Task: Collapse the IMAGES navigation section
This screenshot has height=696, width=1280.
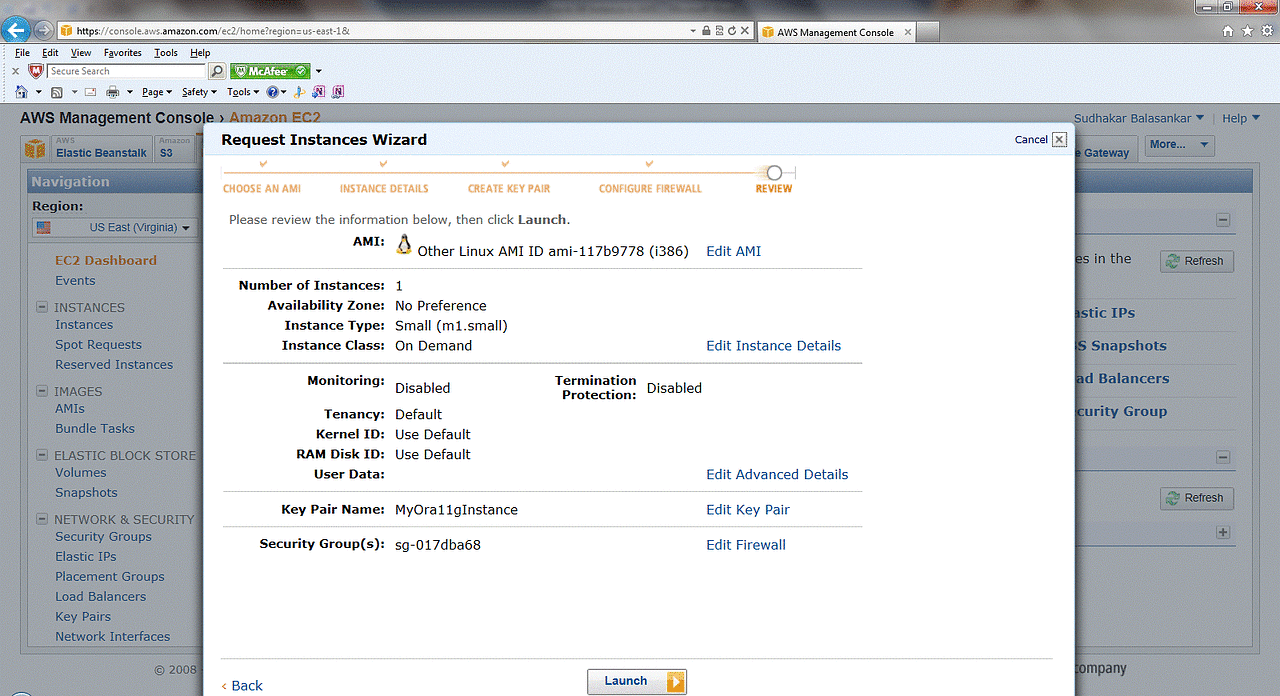Action: click(x=42, y=391)
